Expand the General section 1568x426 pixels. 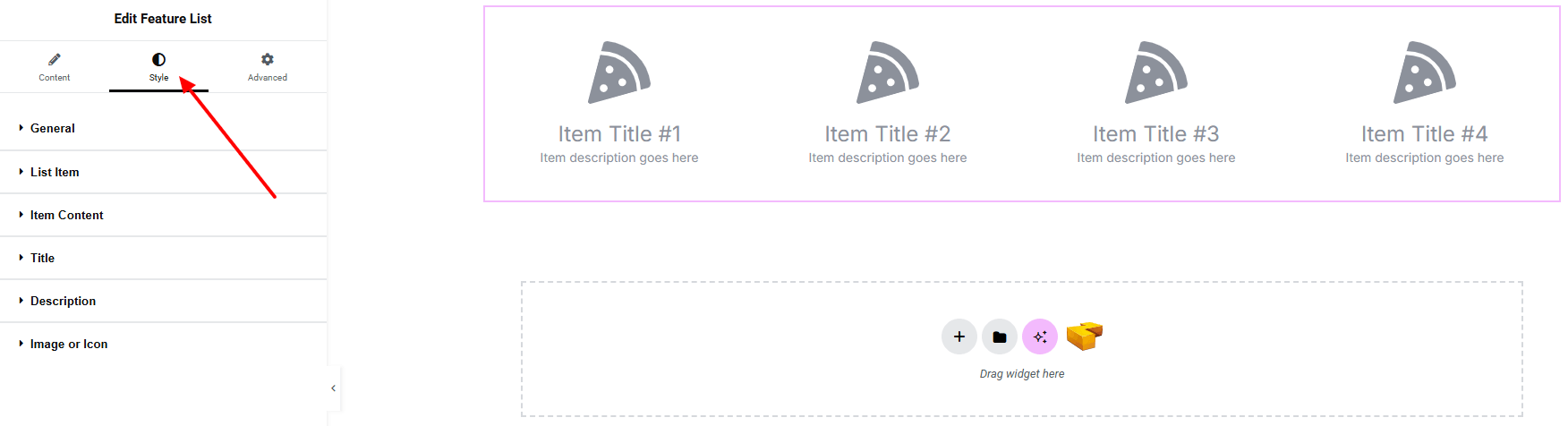(x=53, y=128)
